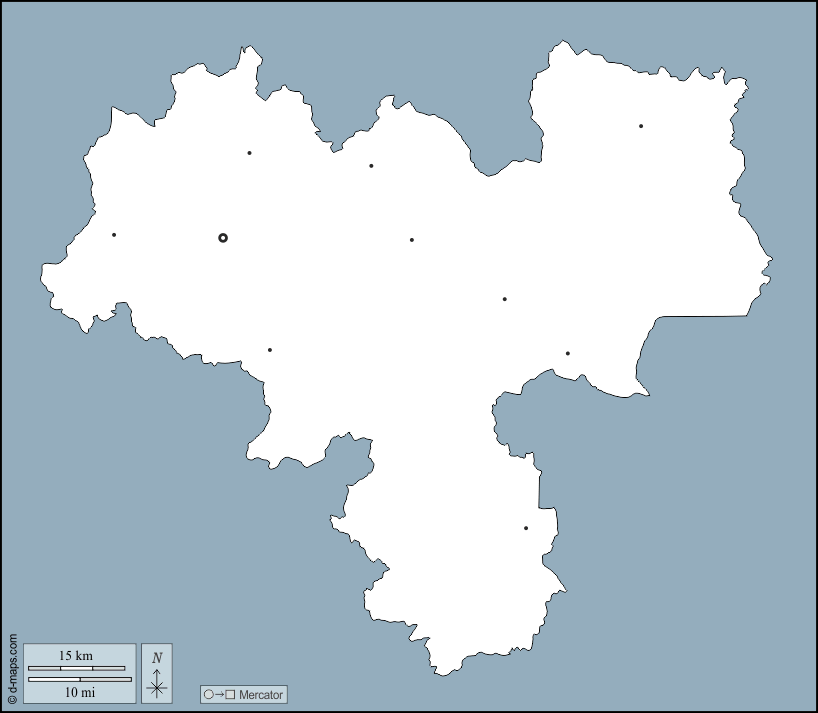Screen dimensions: 818x713
Task: Click the arrow between circle and square
Action: [219, 695]
